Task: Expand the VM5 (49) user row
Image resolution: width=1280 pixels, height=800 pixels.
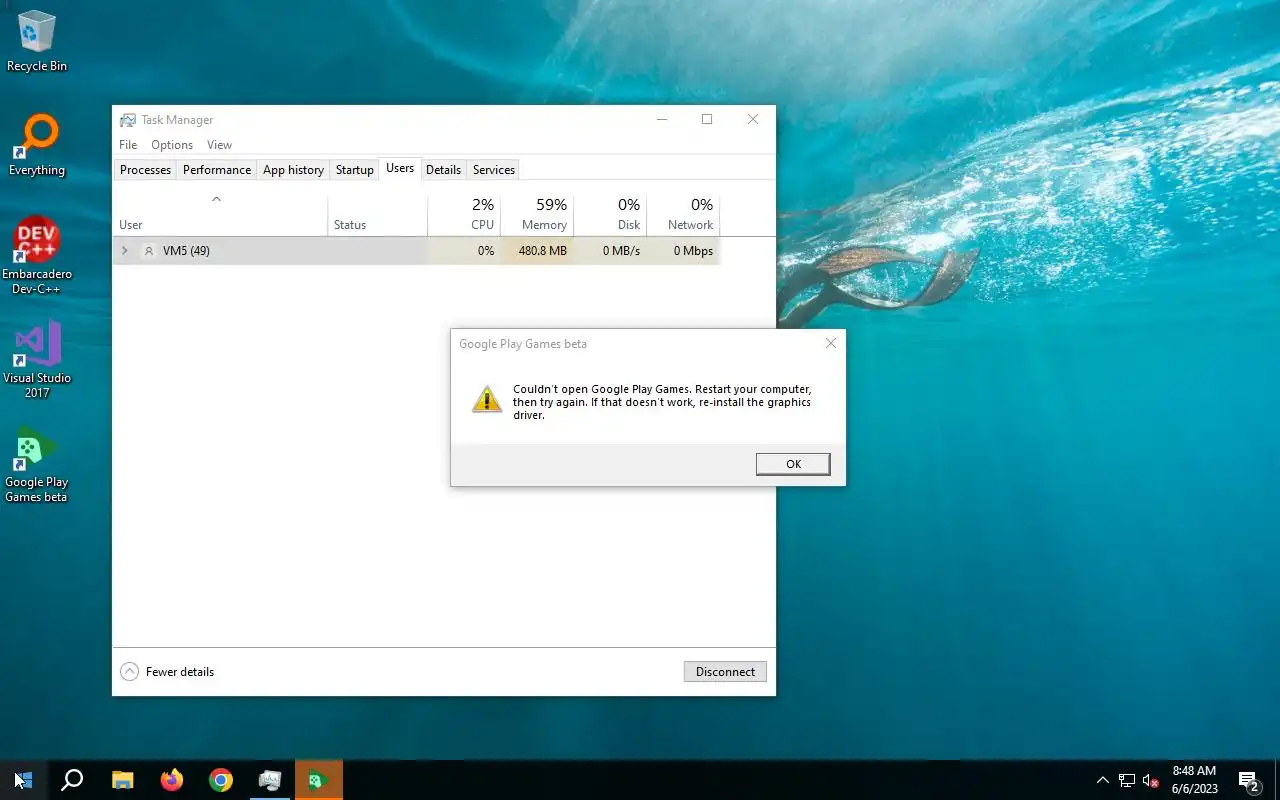Action: point(125,251)
